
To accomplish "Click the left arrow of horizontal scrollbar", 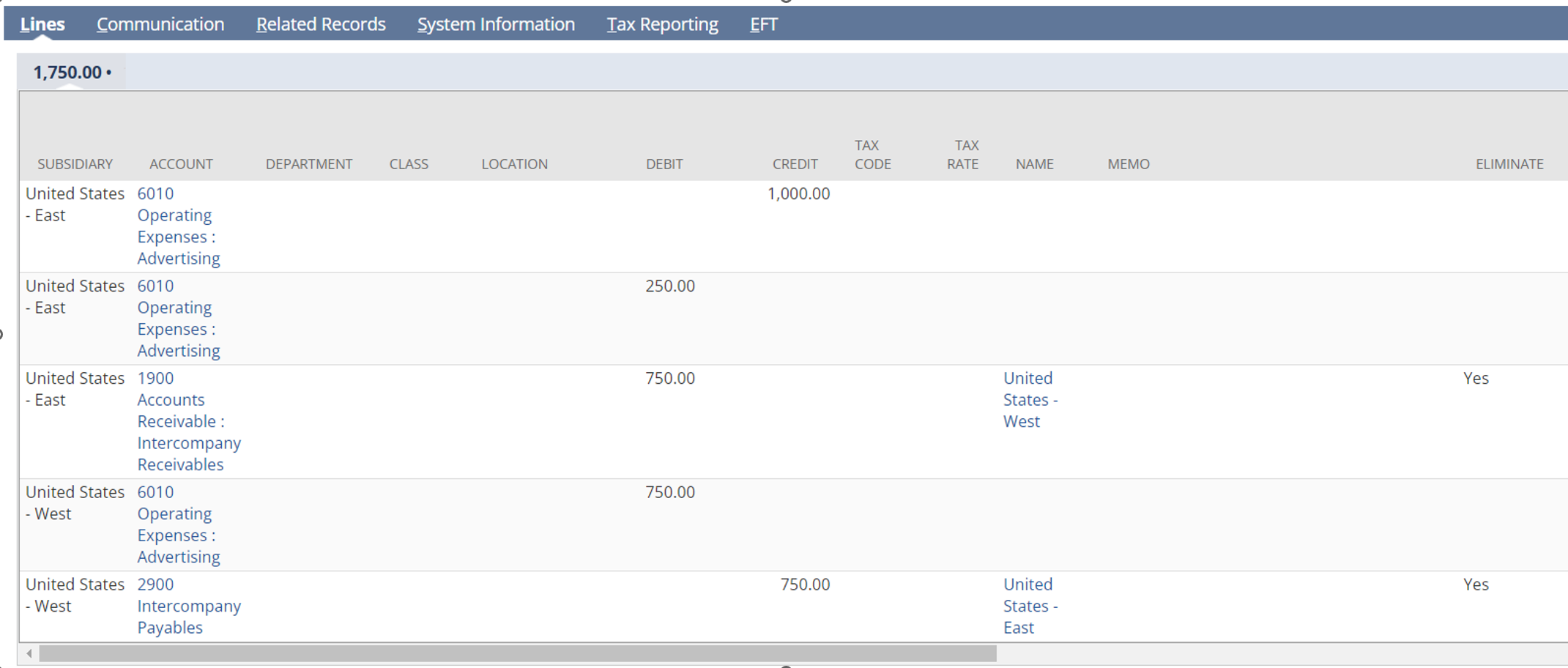I will click(29, 653).
